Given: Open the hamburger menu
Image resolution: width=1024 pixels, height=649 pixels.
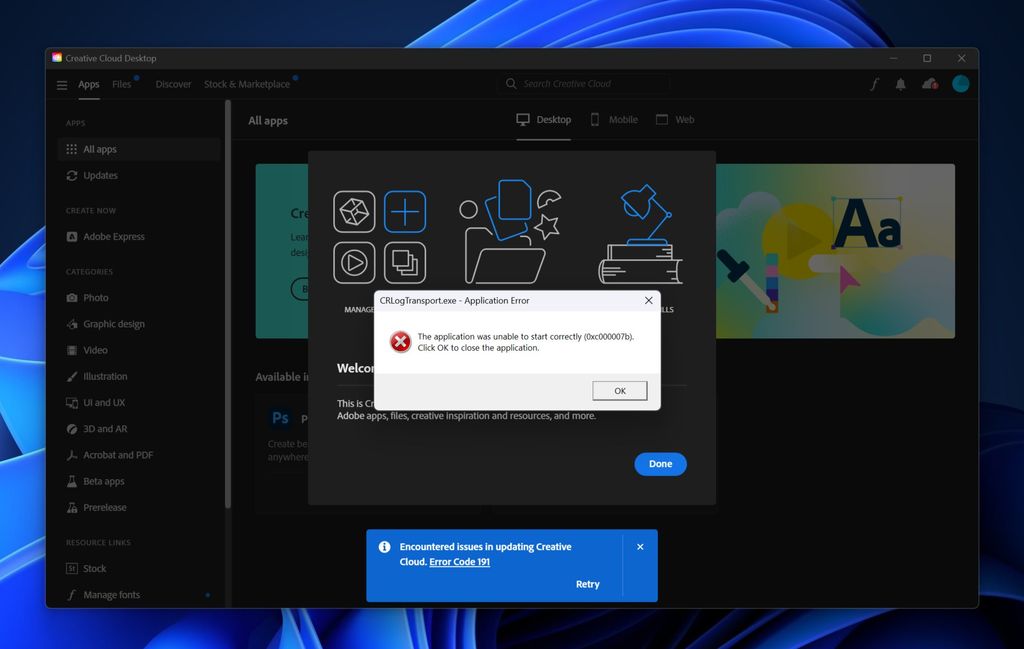Looking at the screenshot, I should click(61, 85).
